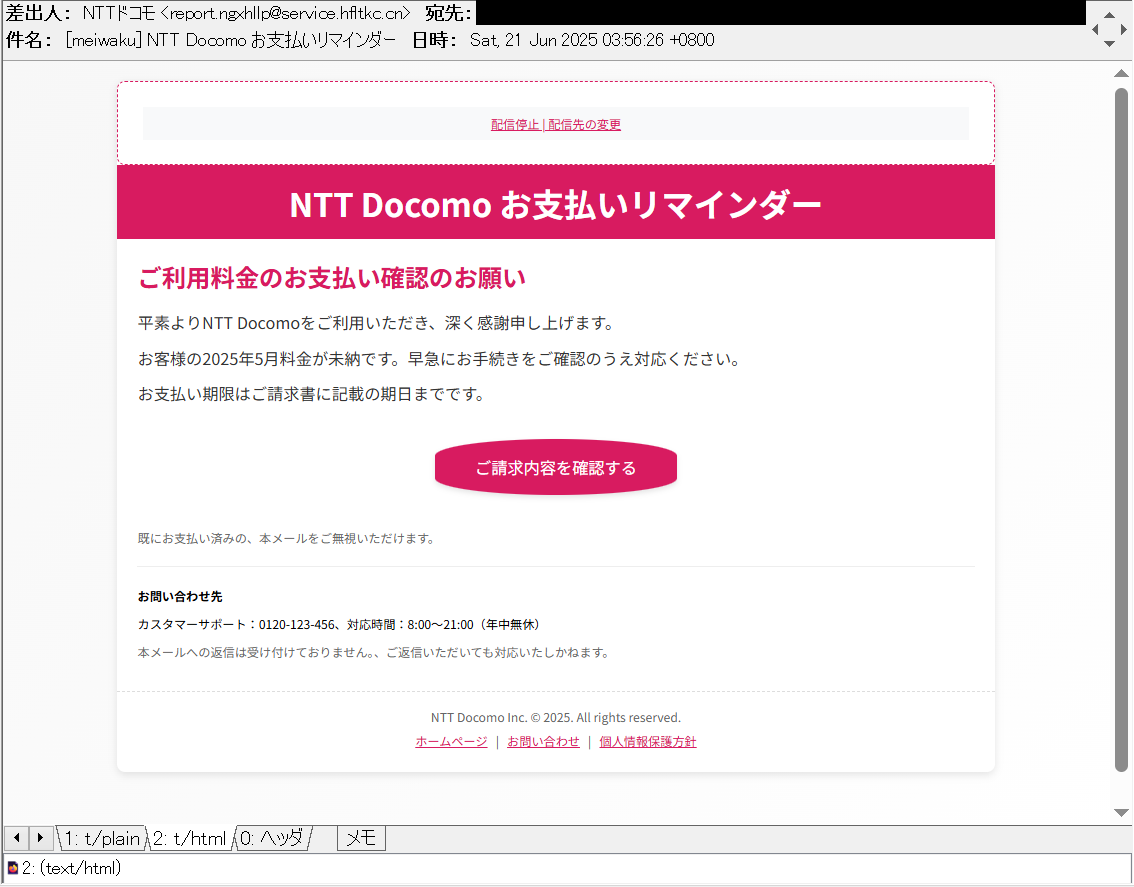The height and width of the screenshot is (887, 1134).
Task: Click the 既にお支払い済みの note text
Action: [x=286, y=538]
